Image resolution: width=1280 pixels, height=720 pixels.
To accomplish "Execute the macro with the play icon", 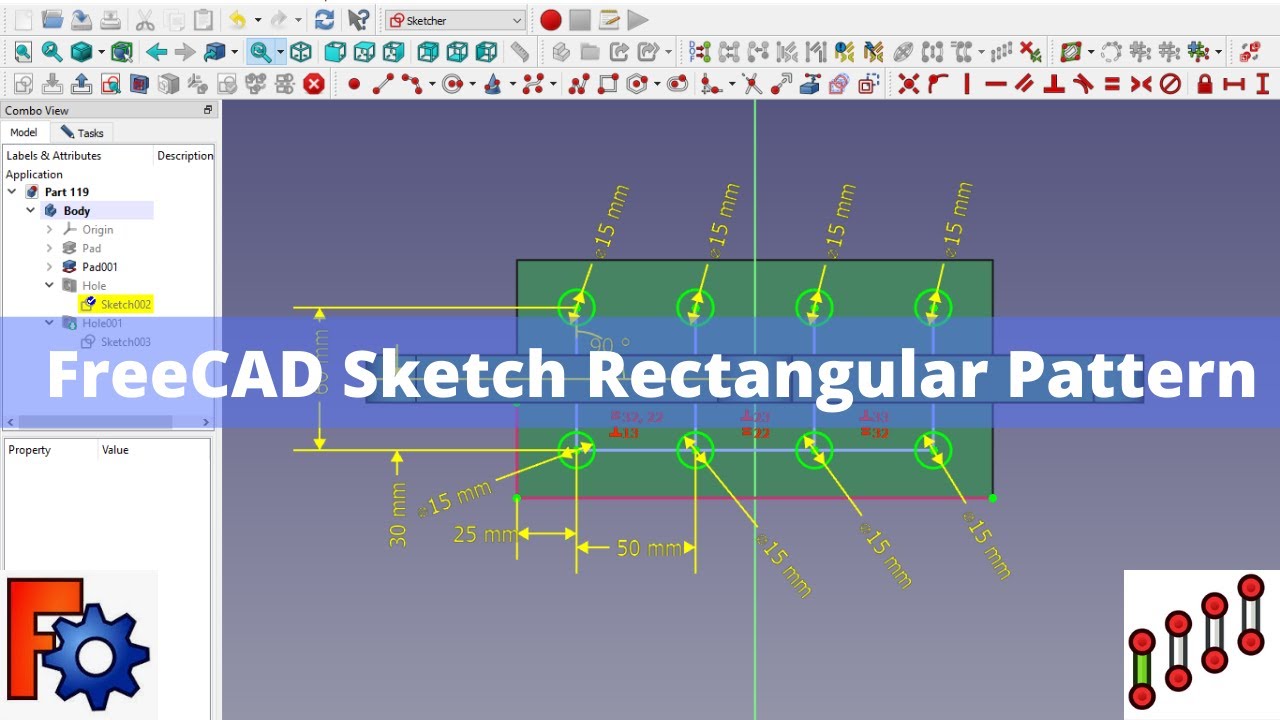I will point(637,19).
